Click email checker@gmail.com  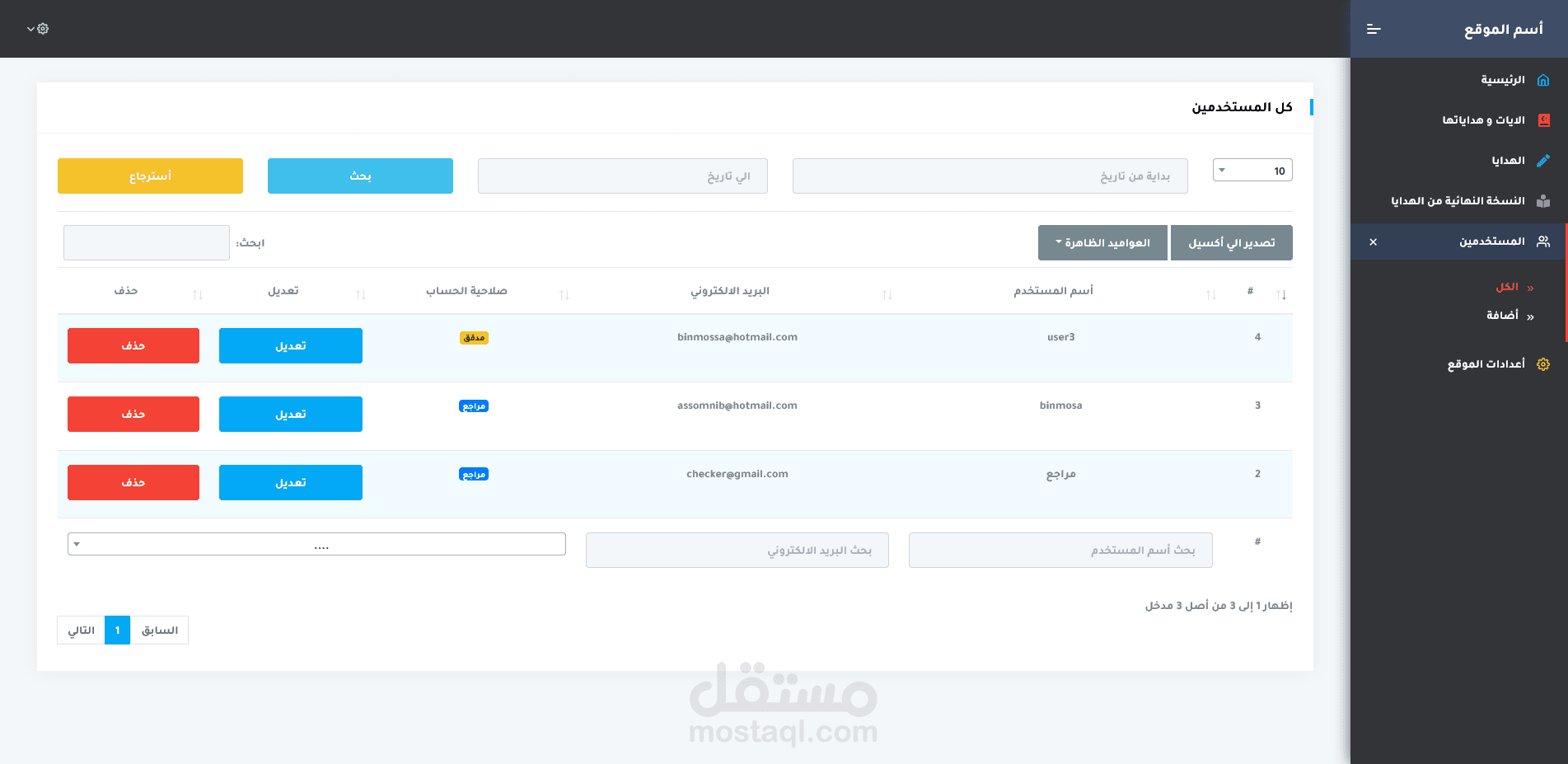[737, 474]
